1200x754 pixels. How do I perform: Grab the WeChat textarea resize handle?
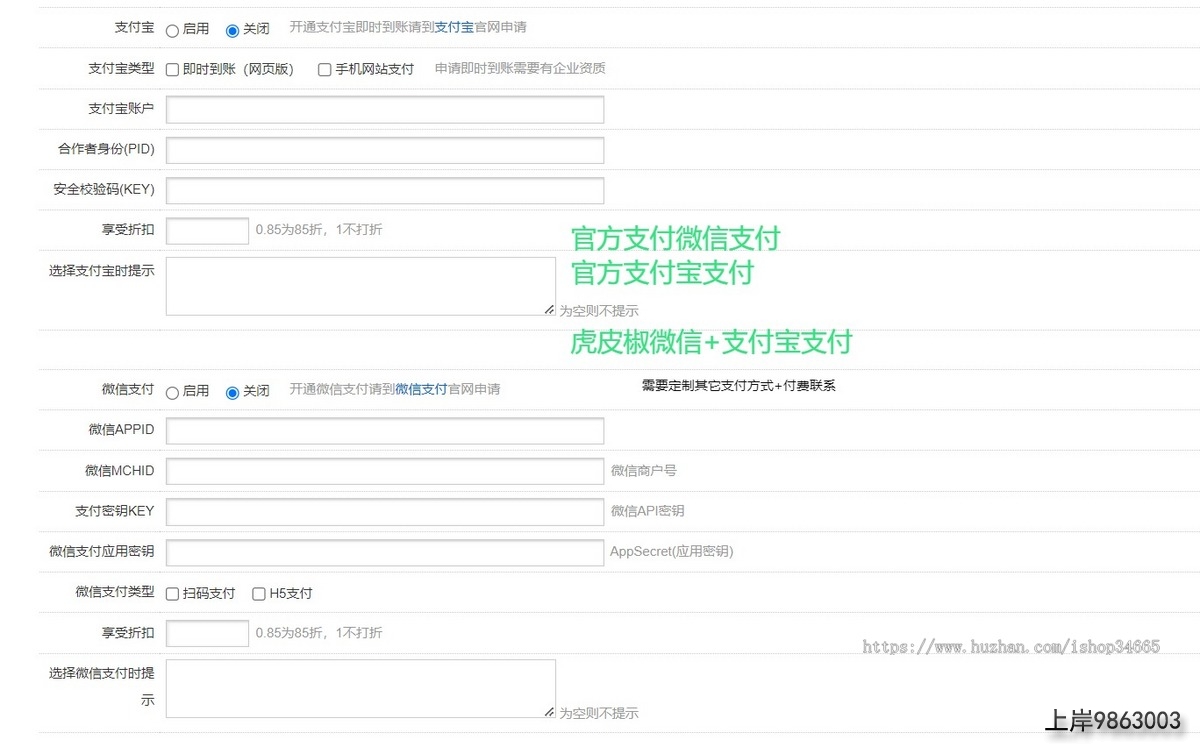[x=549, y=712]
